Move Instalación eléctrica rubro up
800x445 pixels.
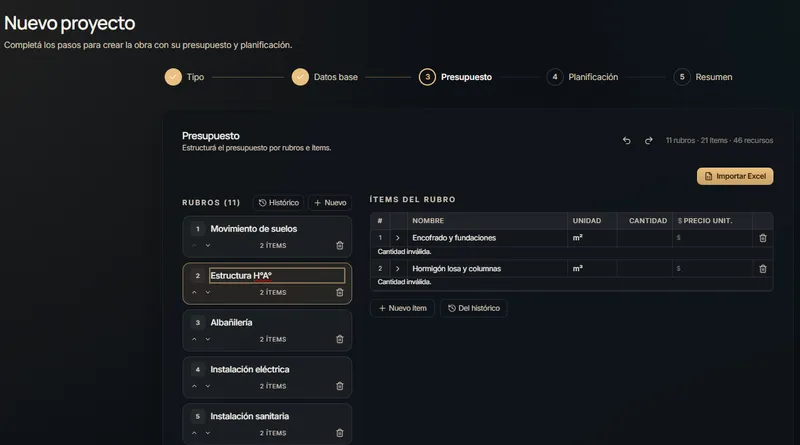[x=194, y=386]
